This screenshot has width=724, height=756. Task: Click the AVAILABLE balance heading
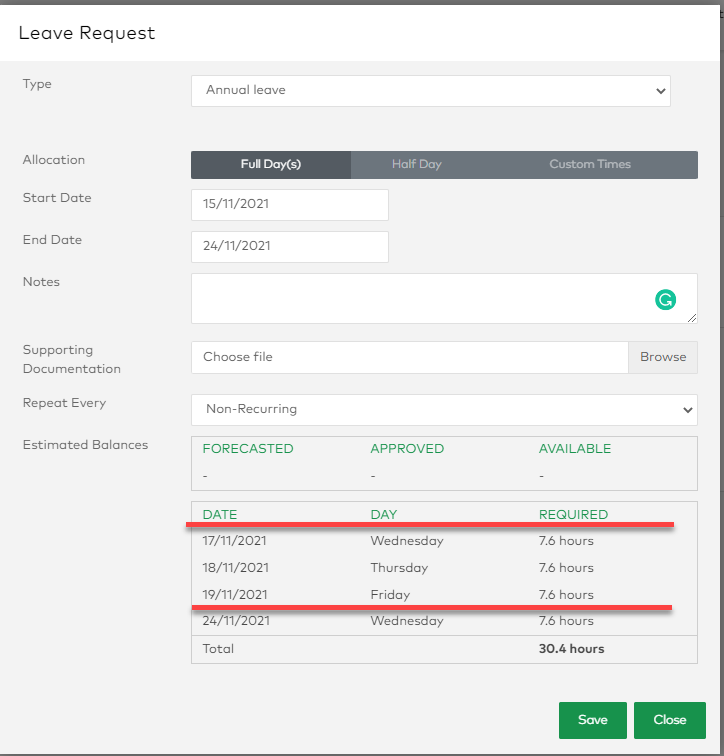pyautogui.click(x=575, y=449)
